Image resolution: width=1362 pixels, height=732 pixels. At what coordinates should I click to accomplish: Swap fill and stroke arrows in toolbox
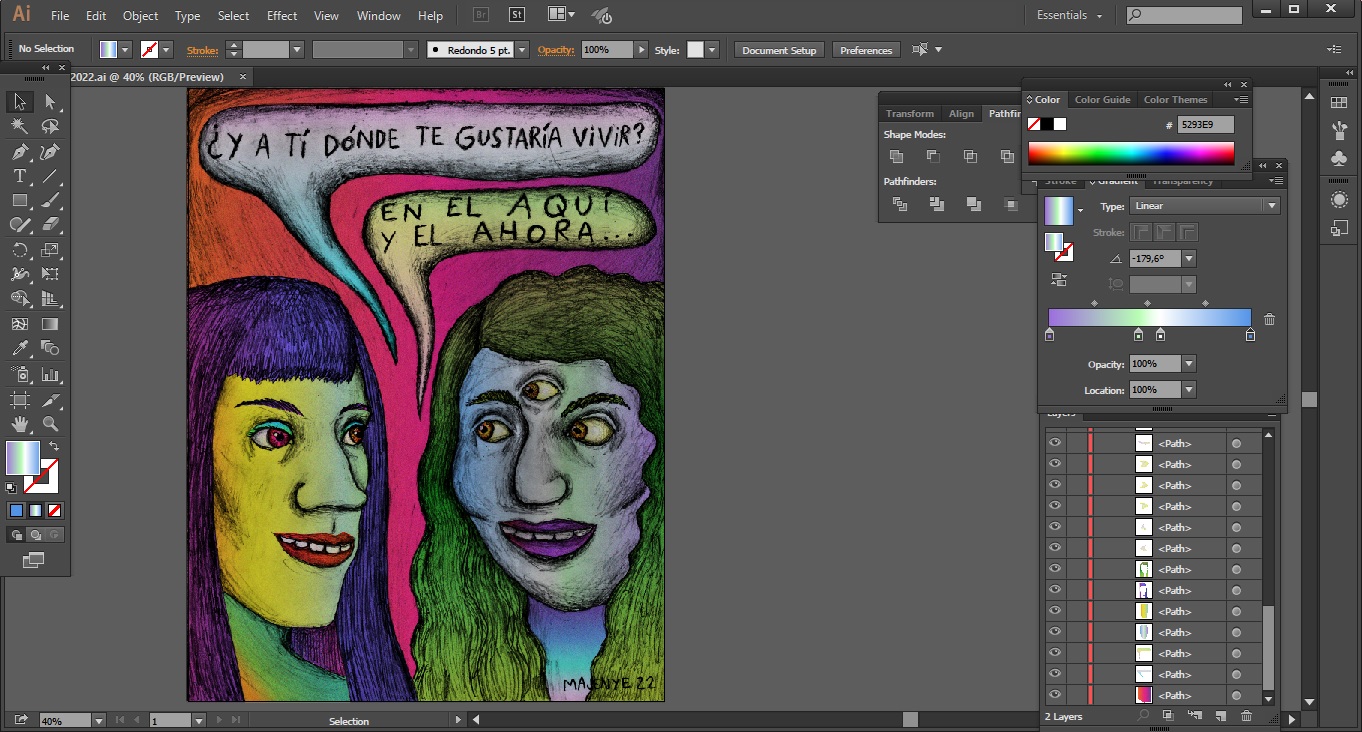[x=54, y=446]
